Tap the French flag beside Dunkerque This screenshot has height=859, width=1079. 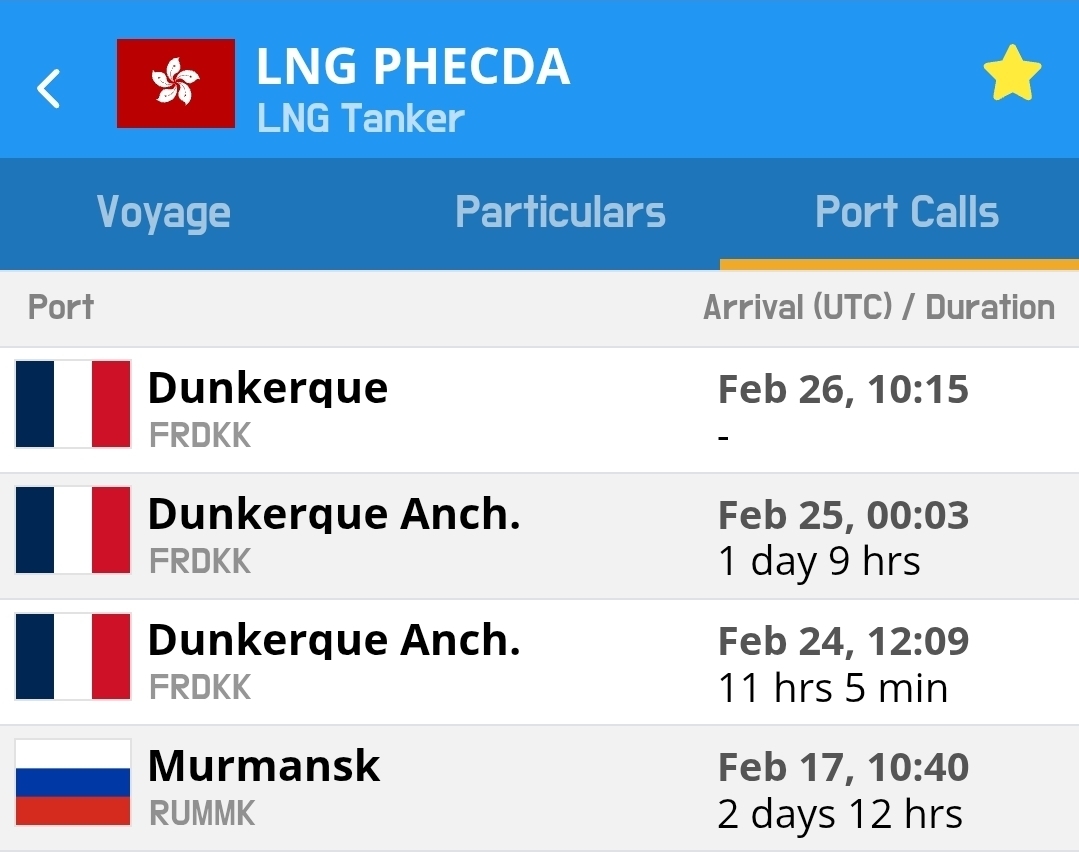(73, 404)
